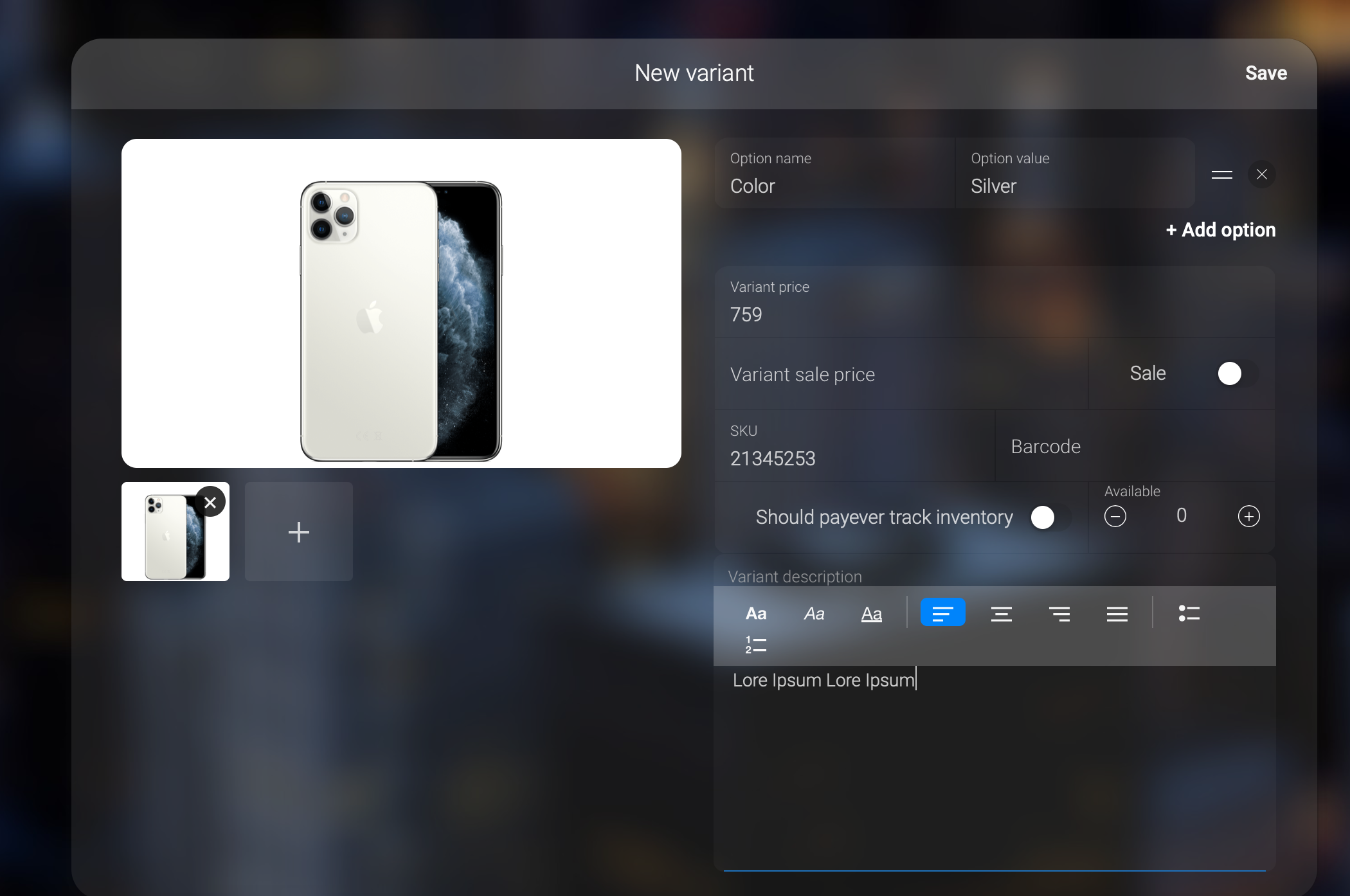Screen dimensions: 1350x896
Task: Focus the Barcode field
Action: point(1135,445)
